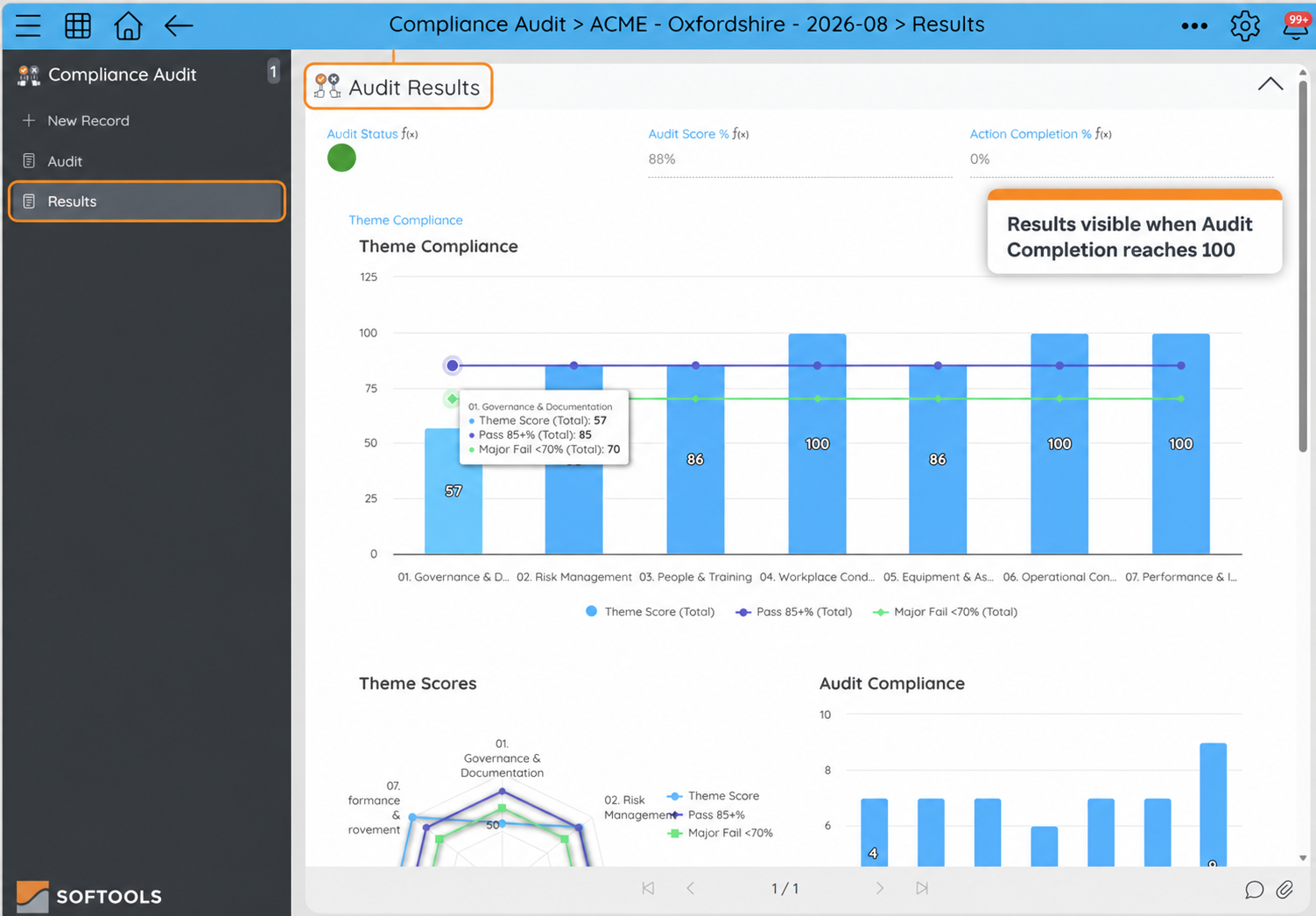This screenshot has height=916, width=1316.
Task: Click the Audit Score % field label
Action: 688,134
